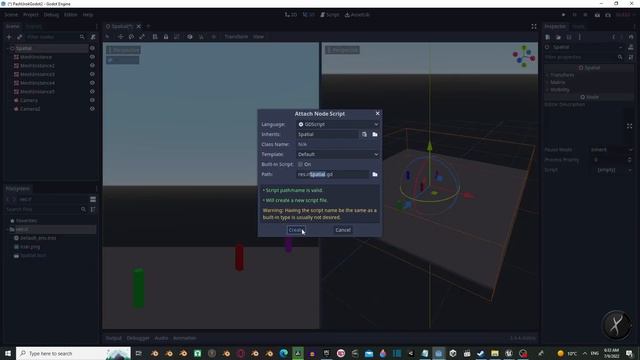This screenshot has width=640, height=360.
Task: Open the Help menu
Action: pyautogui.click(x=88, y=15)
